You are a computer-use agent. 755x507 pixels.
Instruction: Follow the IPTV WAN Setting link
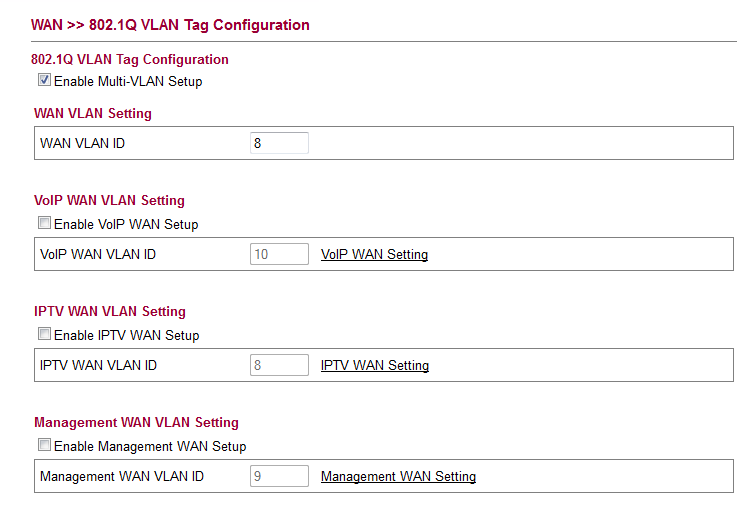click(x=374, y=366)
